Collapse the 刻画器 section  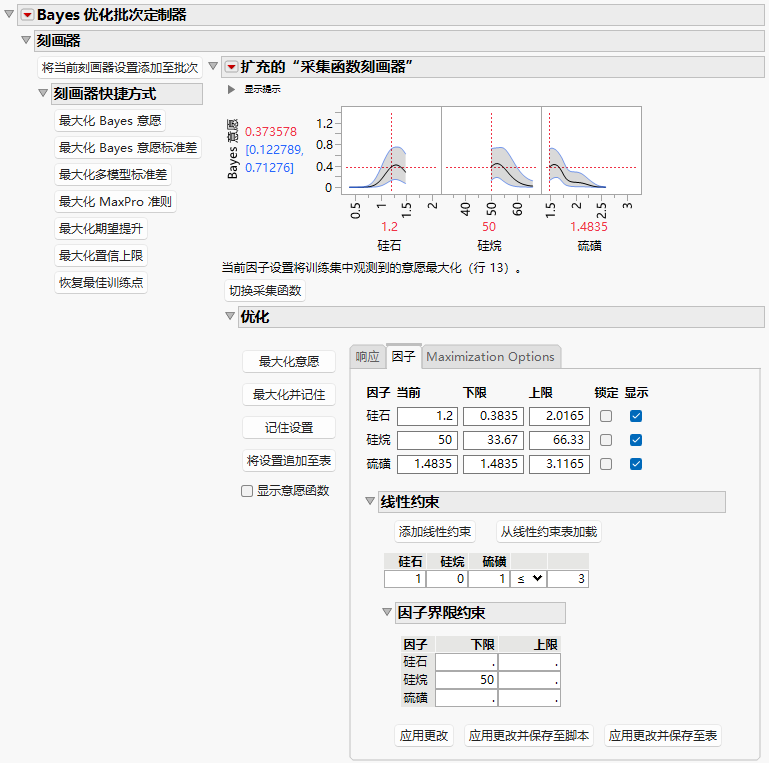(26, 40)
